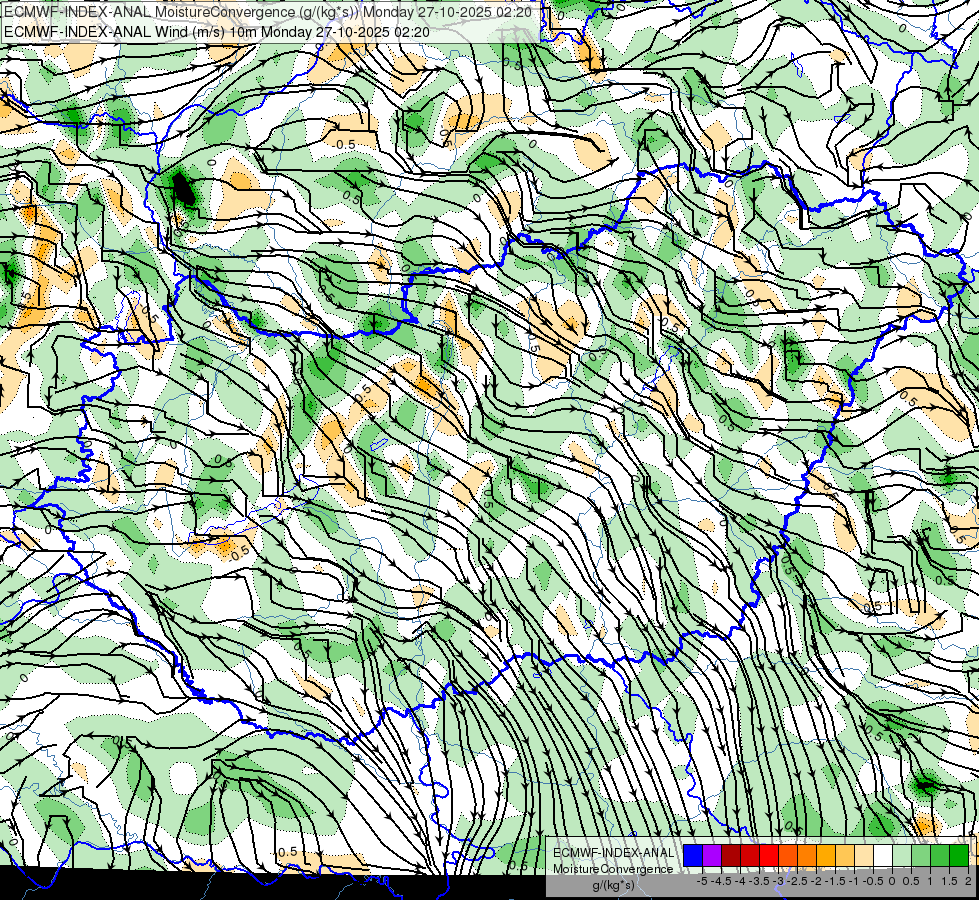Click the legend scale value -1

(854, 881)
